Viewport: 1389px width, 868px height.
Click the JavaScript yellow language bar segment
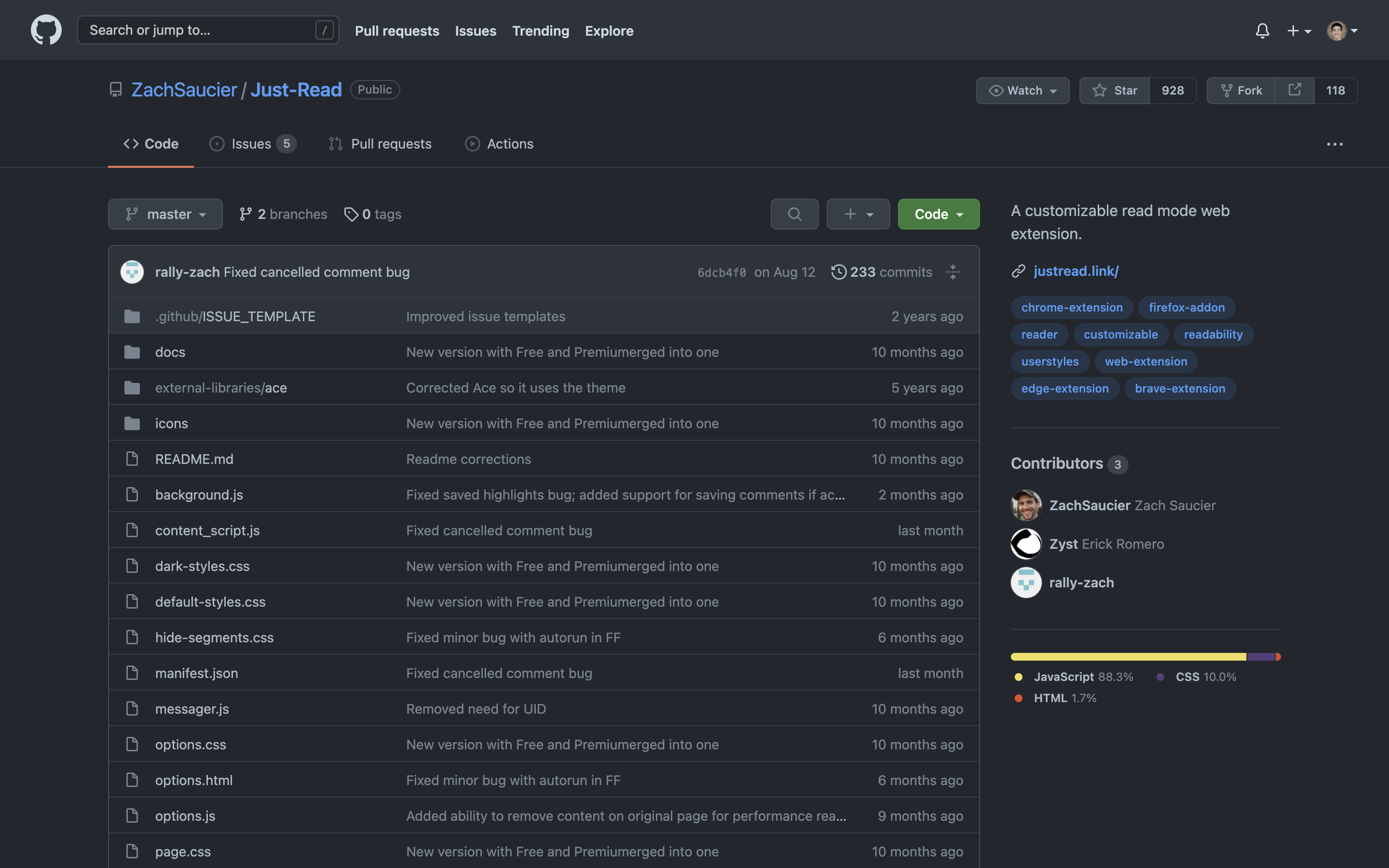point(1128,657)
